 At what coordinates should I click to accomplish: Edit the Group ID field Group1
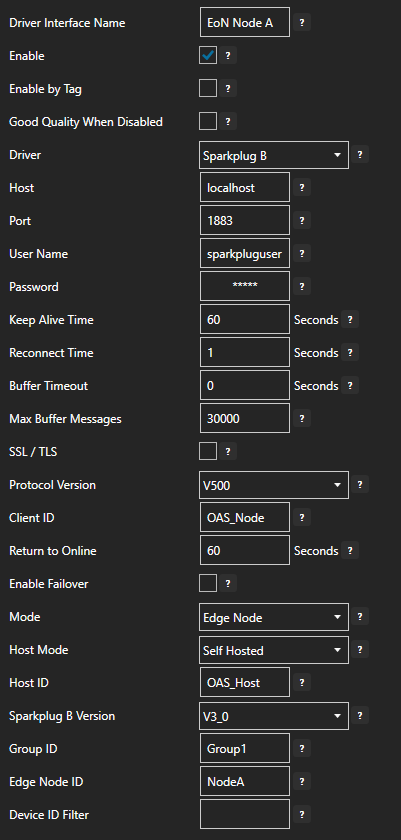(x=245, y=748)
